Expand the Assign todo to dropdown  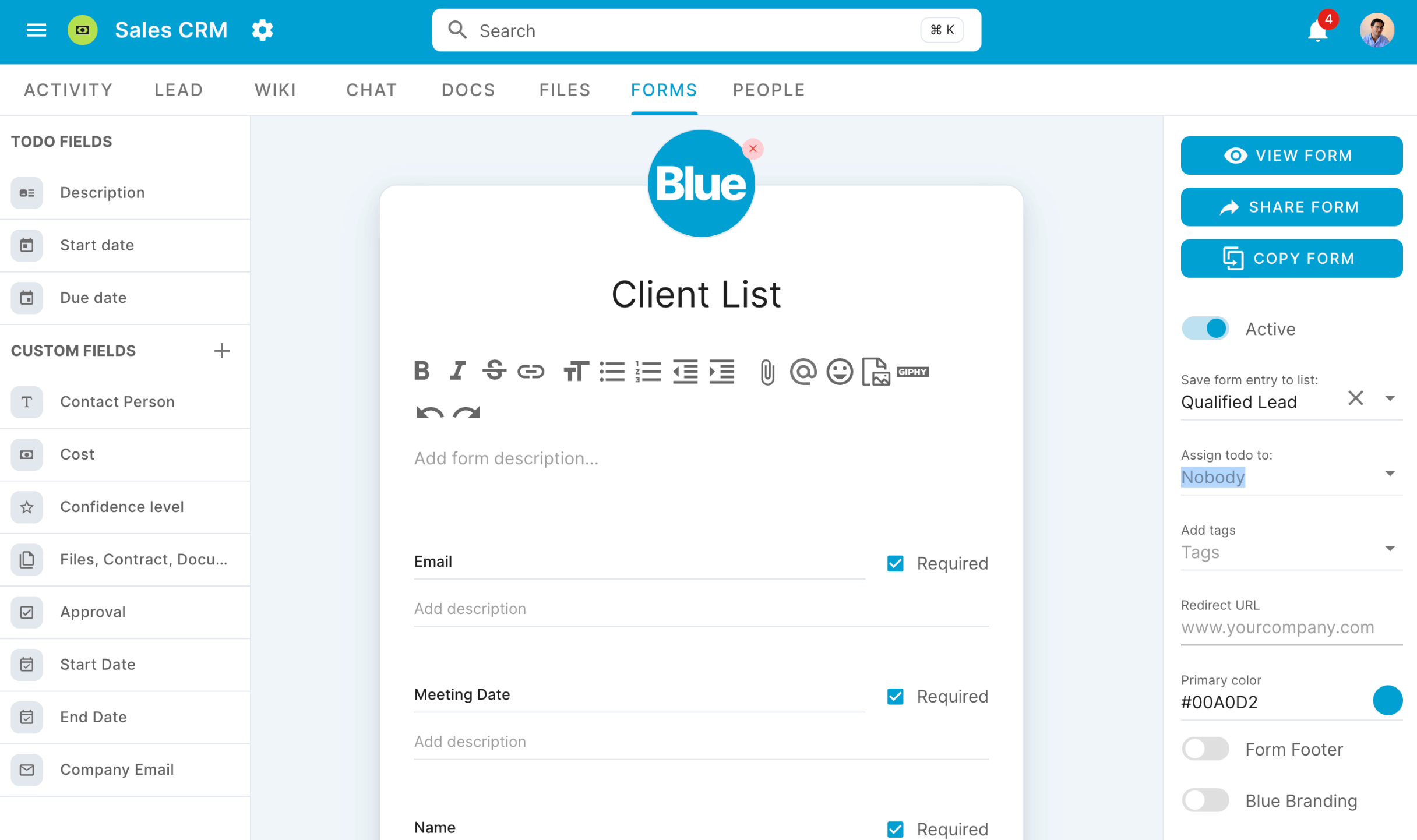[1390, 473]
